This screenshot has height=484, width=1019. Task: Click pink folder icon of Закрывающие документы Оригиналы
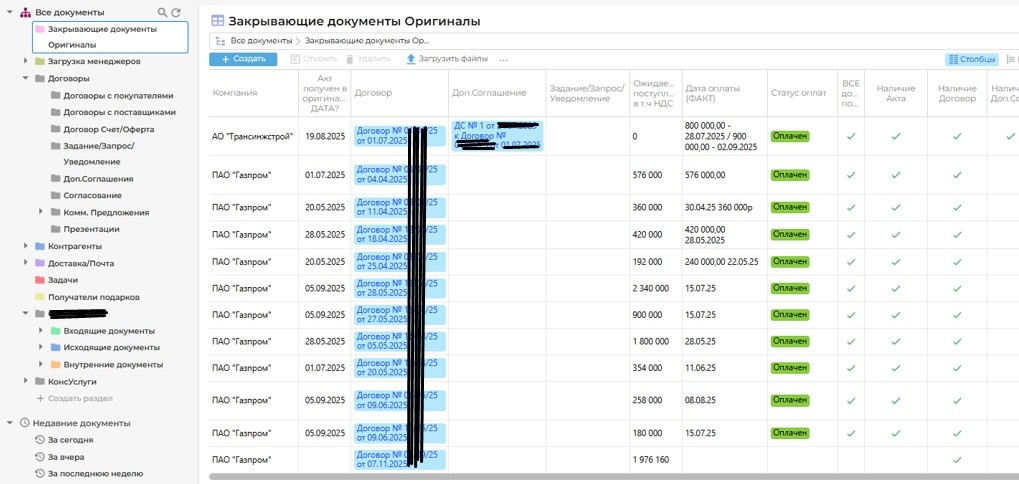click(x=40, y=29)
